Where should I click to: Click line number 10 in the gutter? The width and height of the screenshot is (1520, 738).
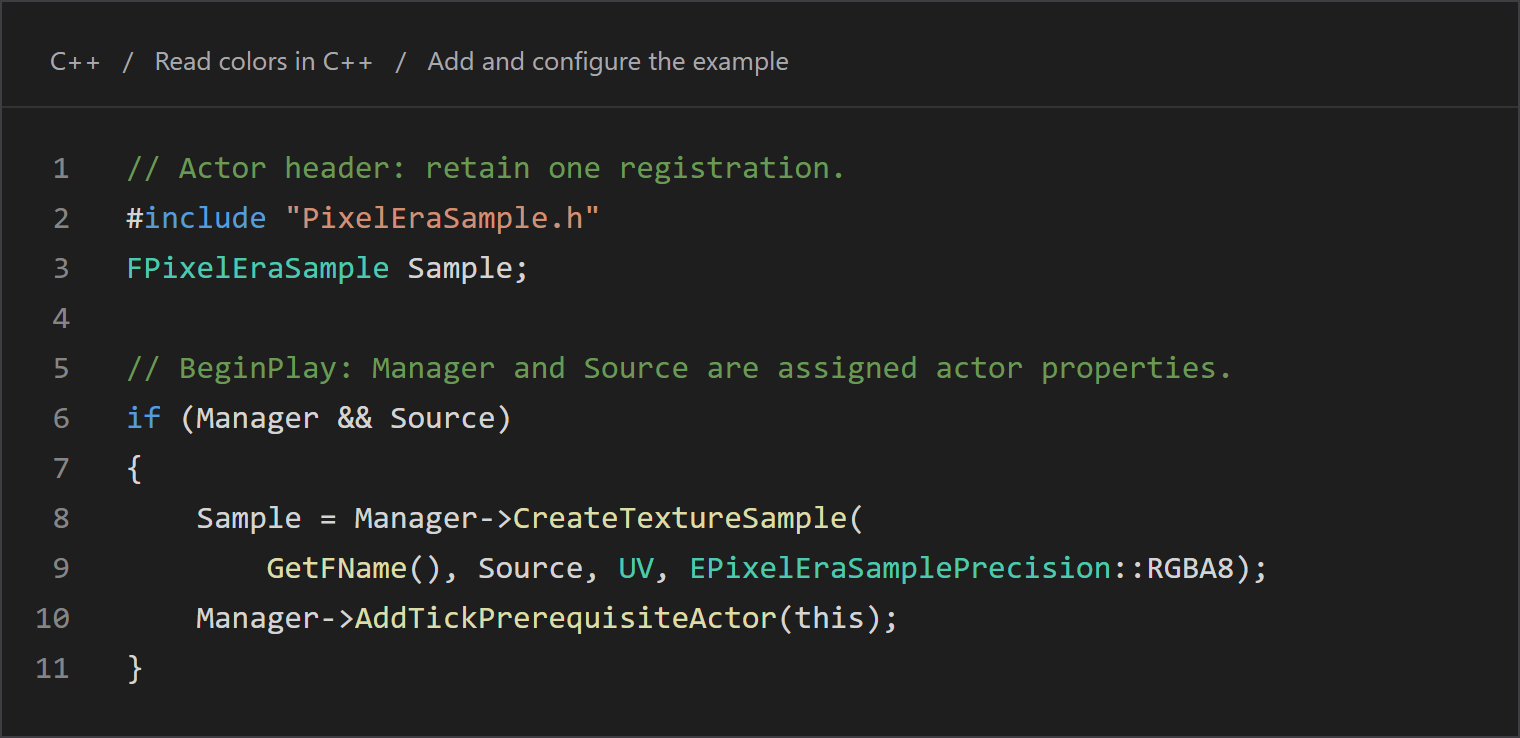coord(53,618)
